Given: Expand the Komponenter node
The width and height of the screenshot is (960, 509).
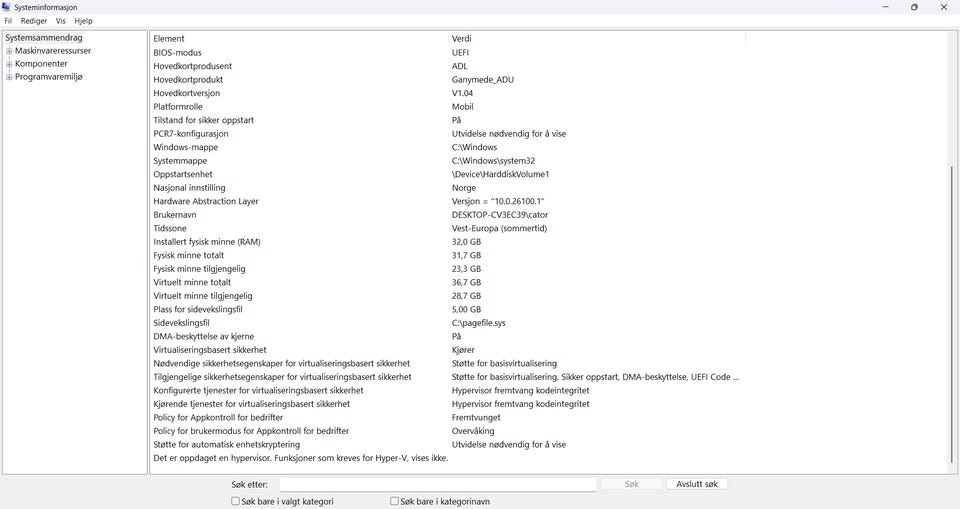Looking at the screenshot, I should click(9, 64).
